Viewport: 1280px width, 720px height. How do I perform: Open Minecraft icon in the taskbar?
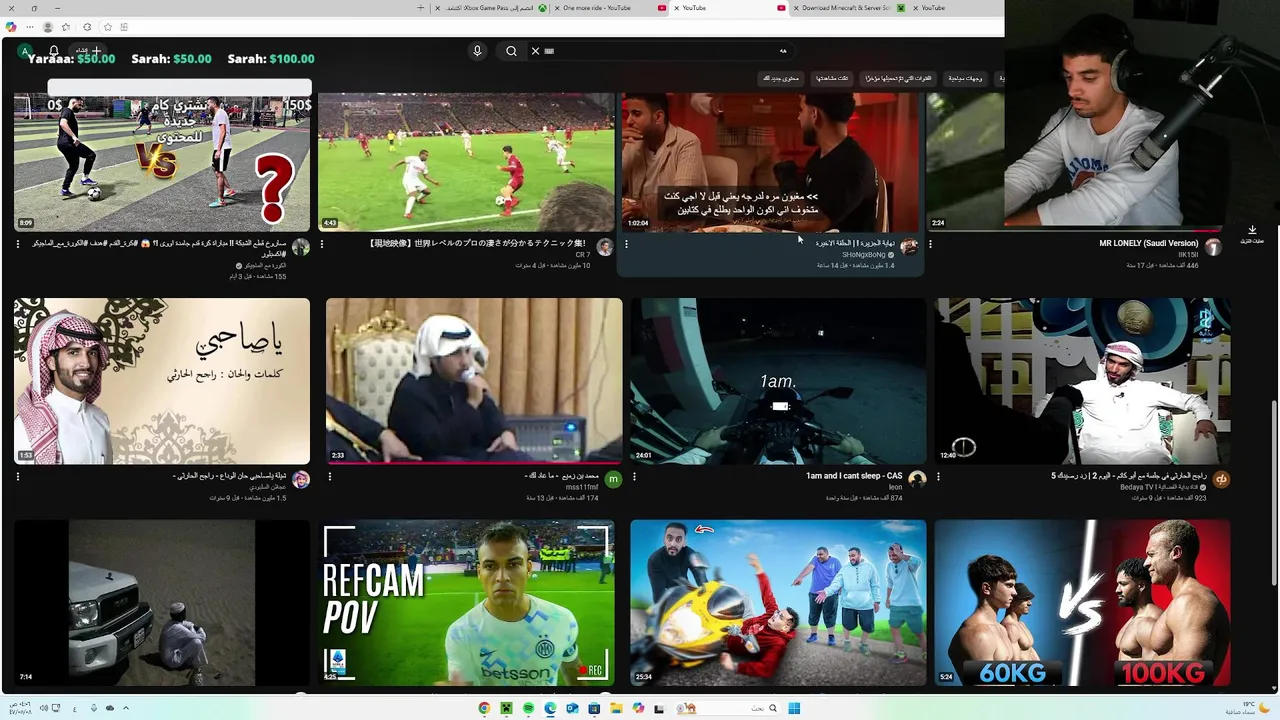[506, 708]
